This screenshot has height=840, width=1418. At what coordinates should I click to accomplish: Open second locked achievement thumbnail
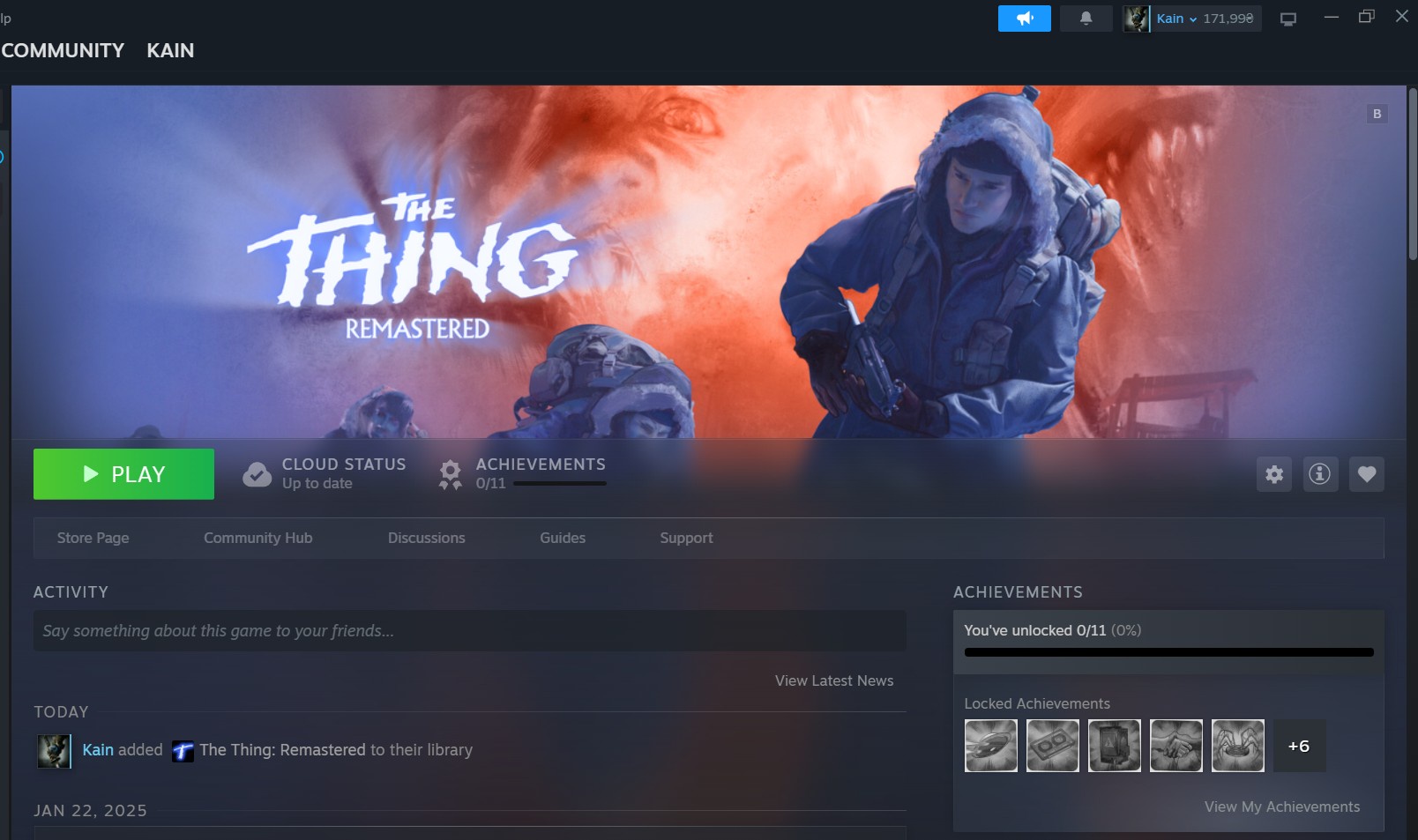tap(1053, 746)
